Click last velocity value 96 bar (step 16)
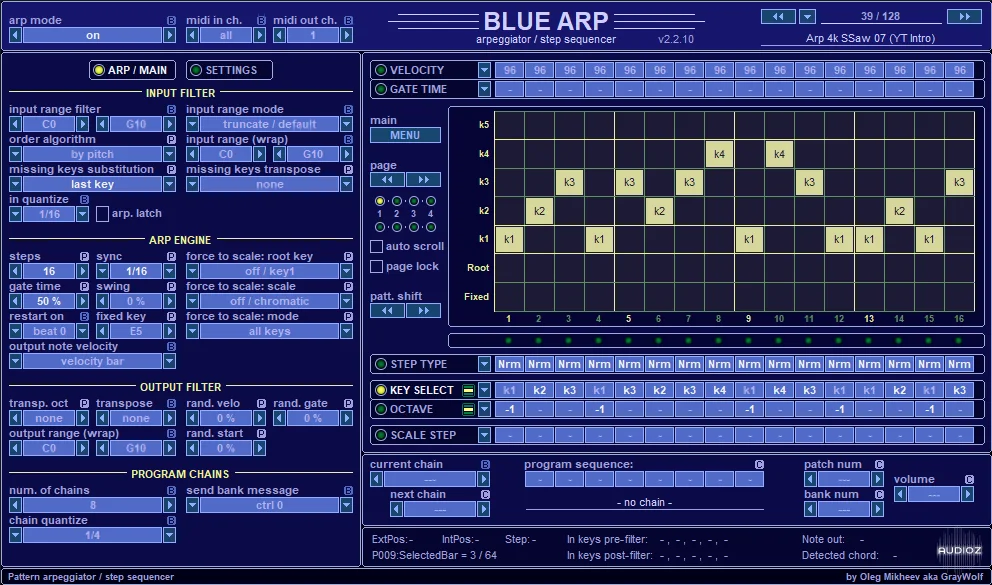 pos(960,70)
